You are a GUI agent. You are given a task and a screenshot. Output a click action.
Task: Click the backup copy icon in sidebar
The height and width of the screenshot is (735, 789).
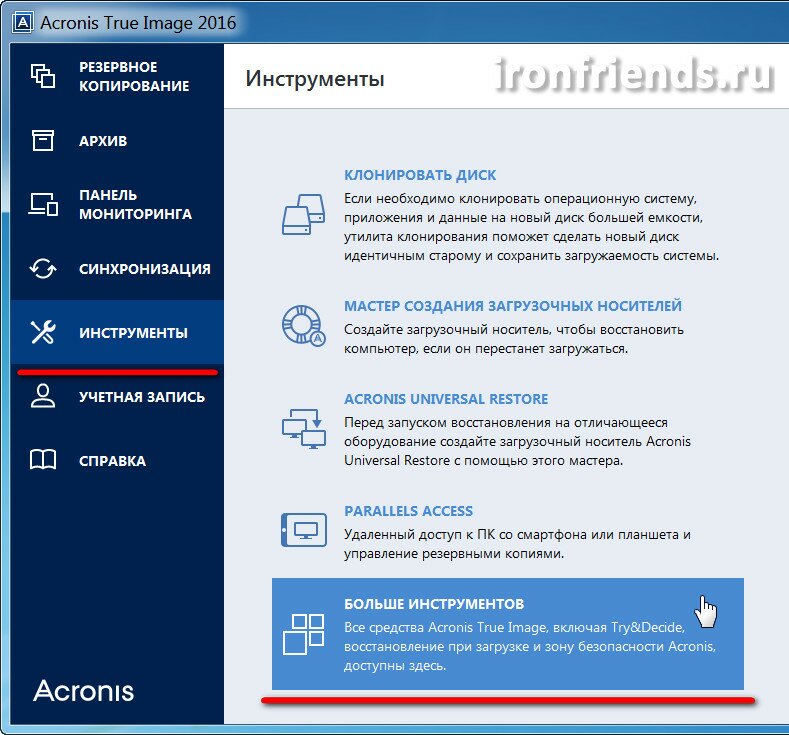42,77
